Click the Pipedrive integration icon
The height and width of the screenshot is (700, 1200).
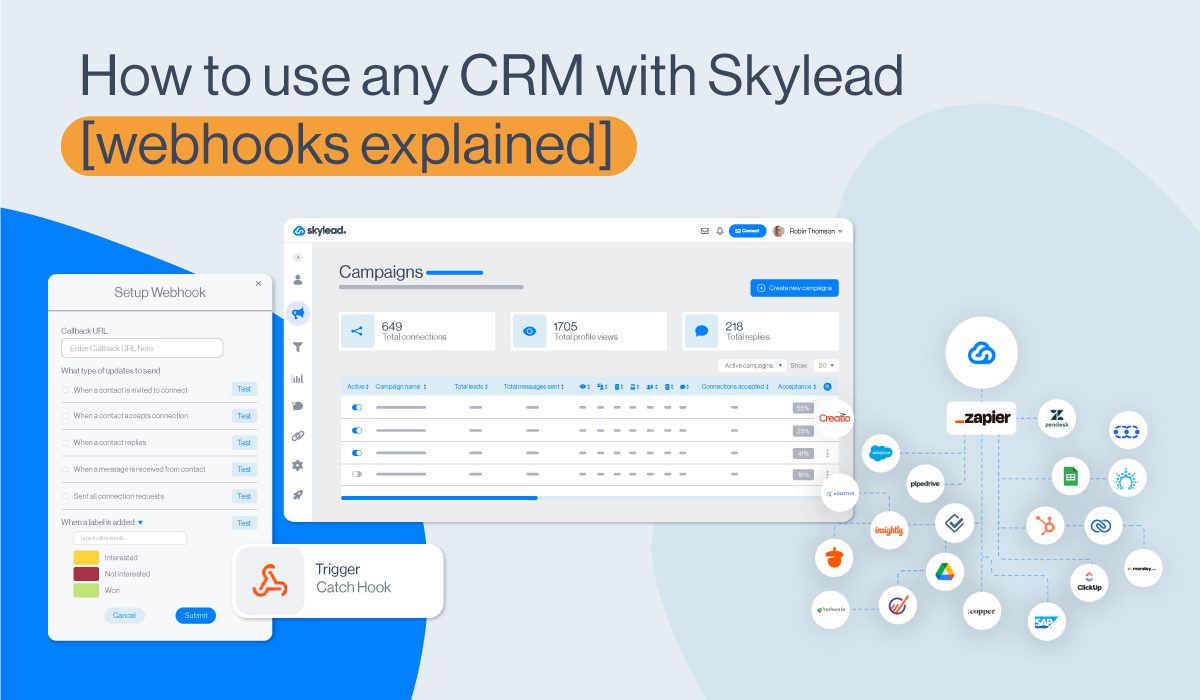coord(926,483)
